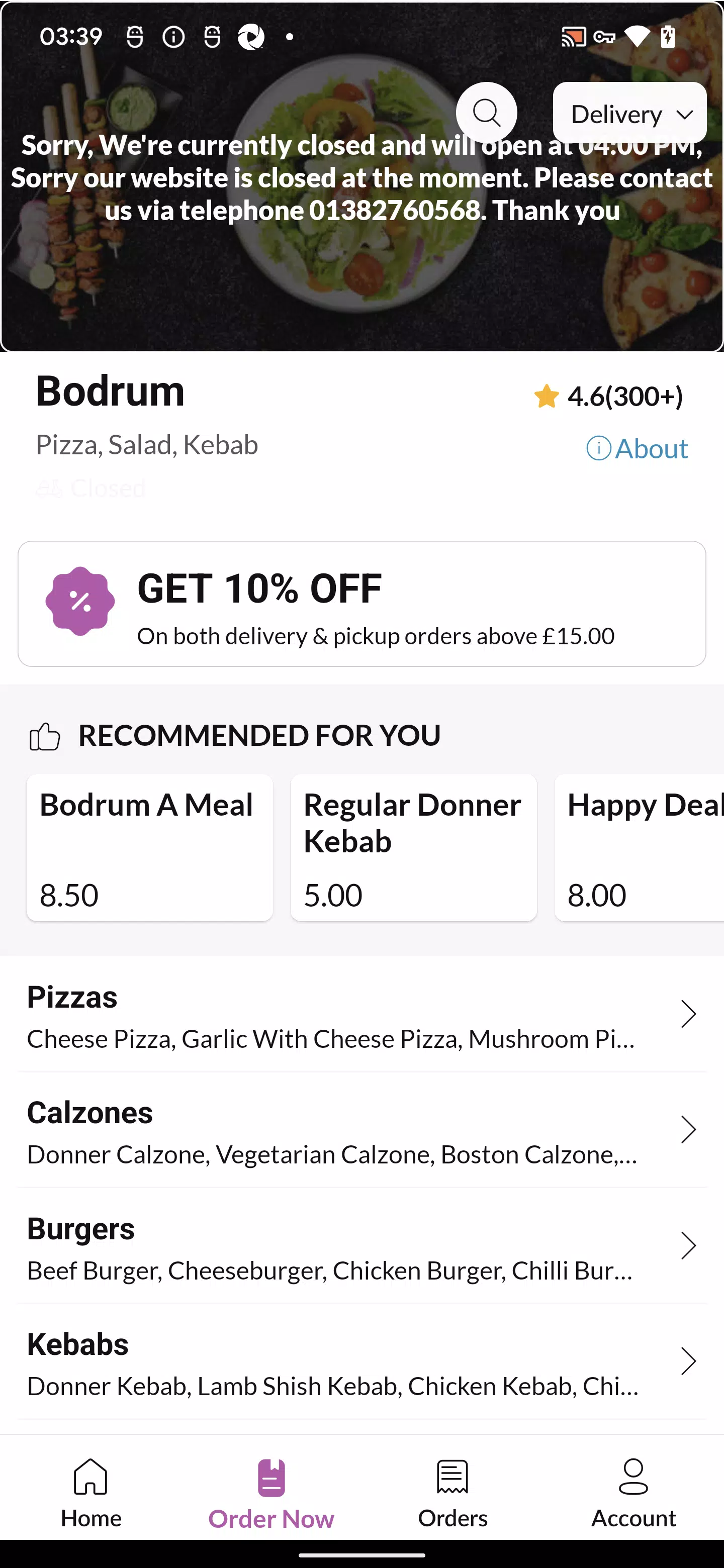The image size is (724, 1568).
Task: Open the Happy Deal recommendation
Action: point(640,847)
